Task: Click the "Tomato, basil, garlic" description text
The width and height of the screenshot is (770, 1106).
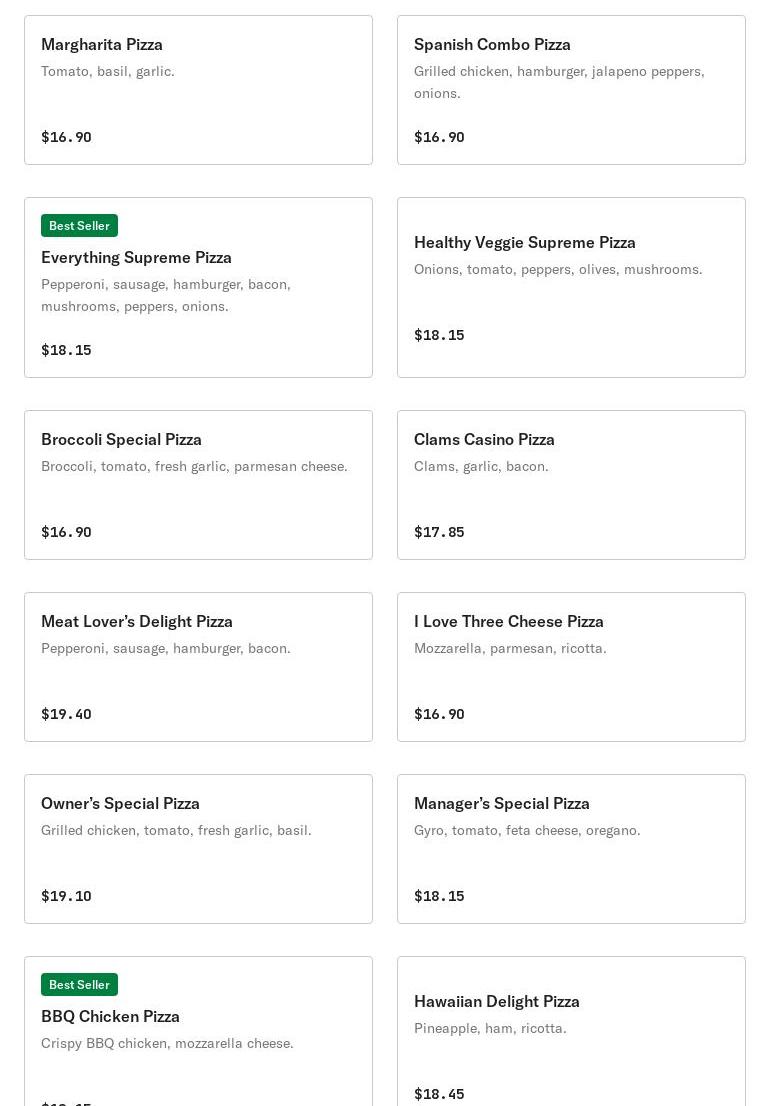Action: coord(108,71)
